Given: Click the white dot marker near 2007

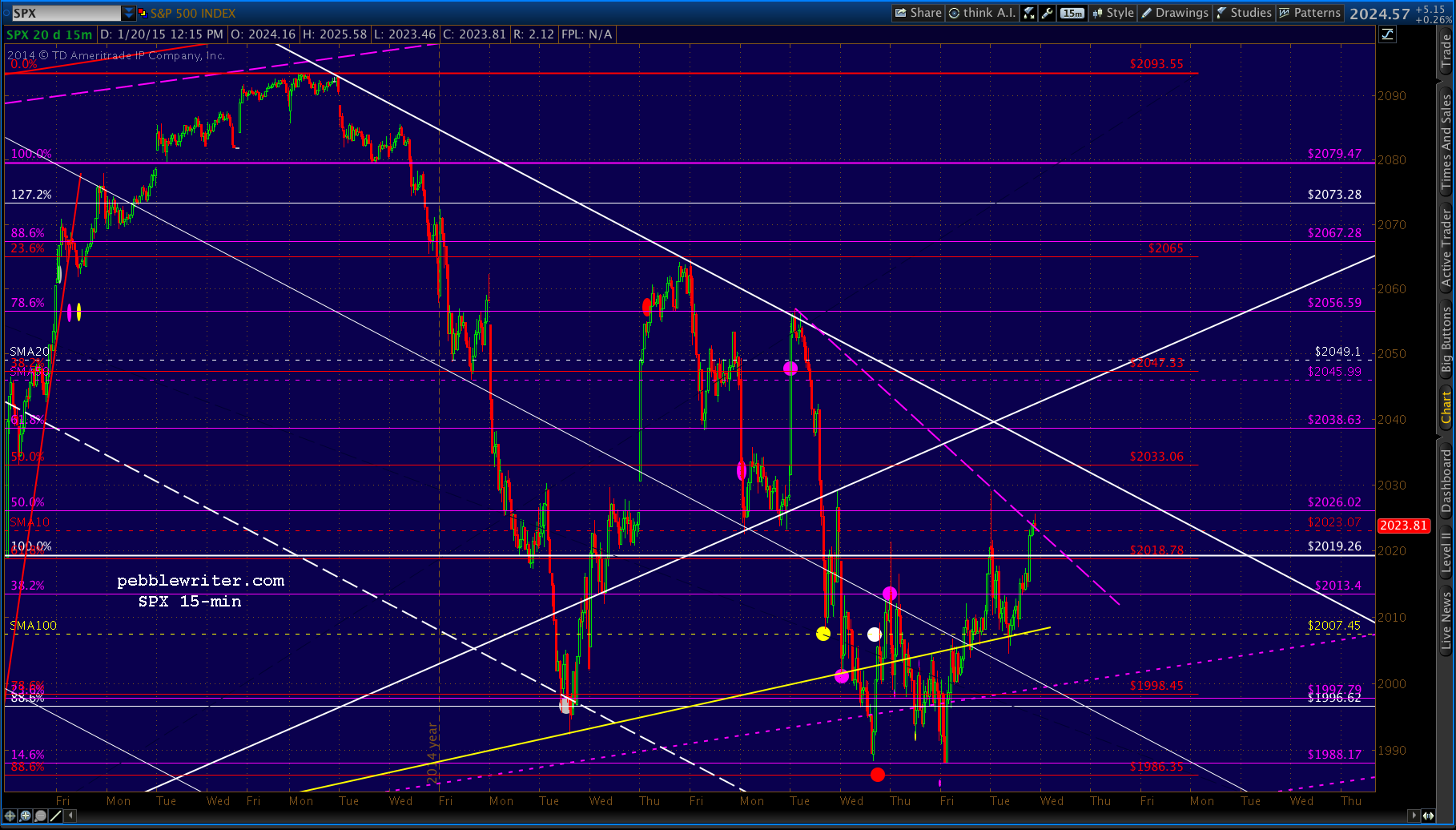Looking at the screenshot, I should tap(875, 635).
